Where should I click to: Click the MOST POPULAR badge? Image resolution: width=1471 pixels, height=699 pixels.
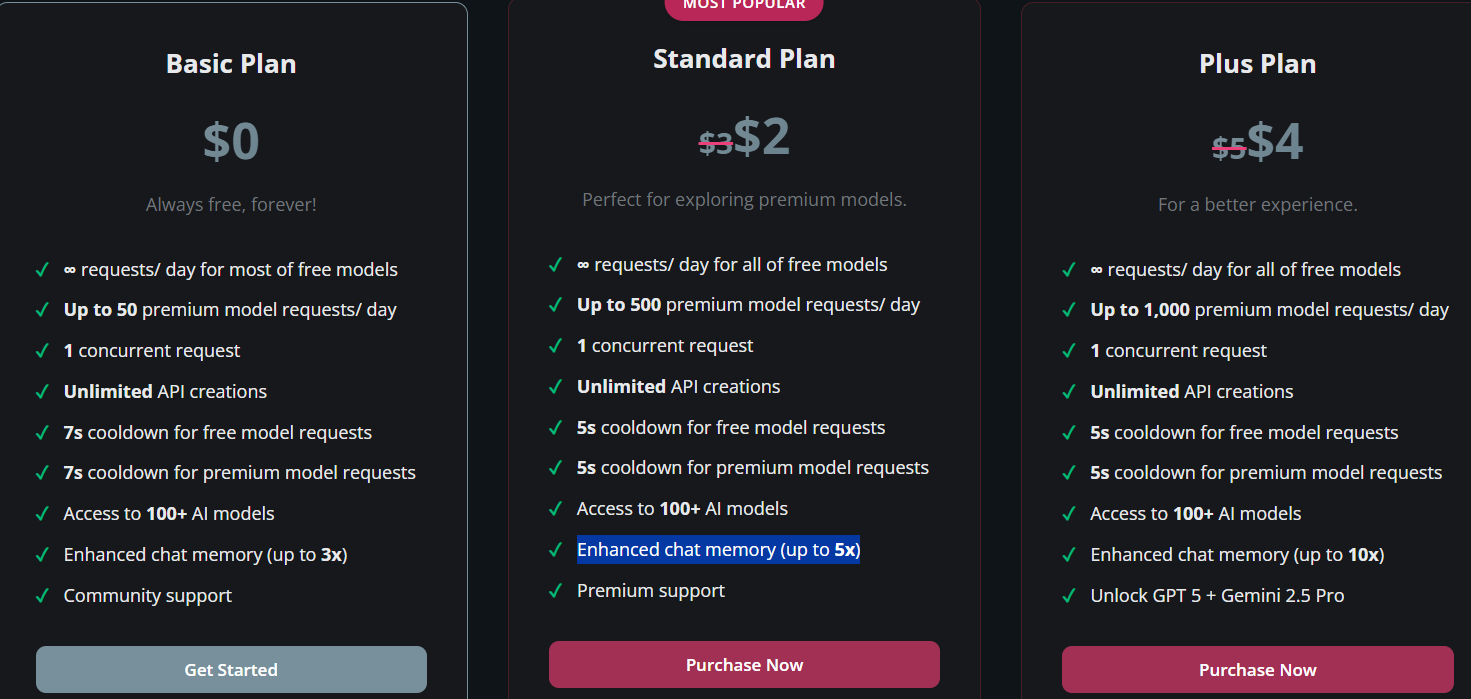click(x=744, y=6)
